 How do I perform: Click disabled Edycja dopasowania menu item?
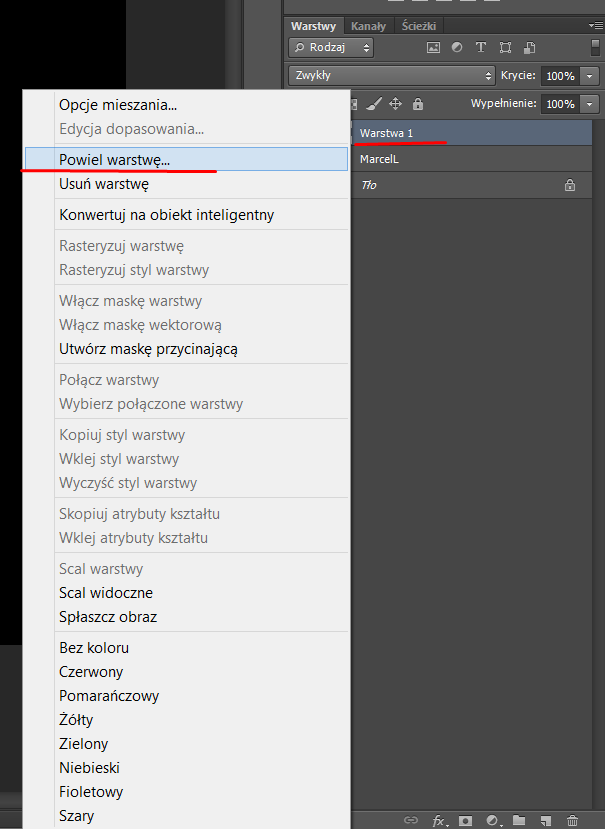point(186,129)
